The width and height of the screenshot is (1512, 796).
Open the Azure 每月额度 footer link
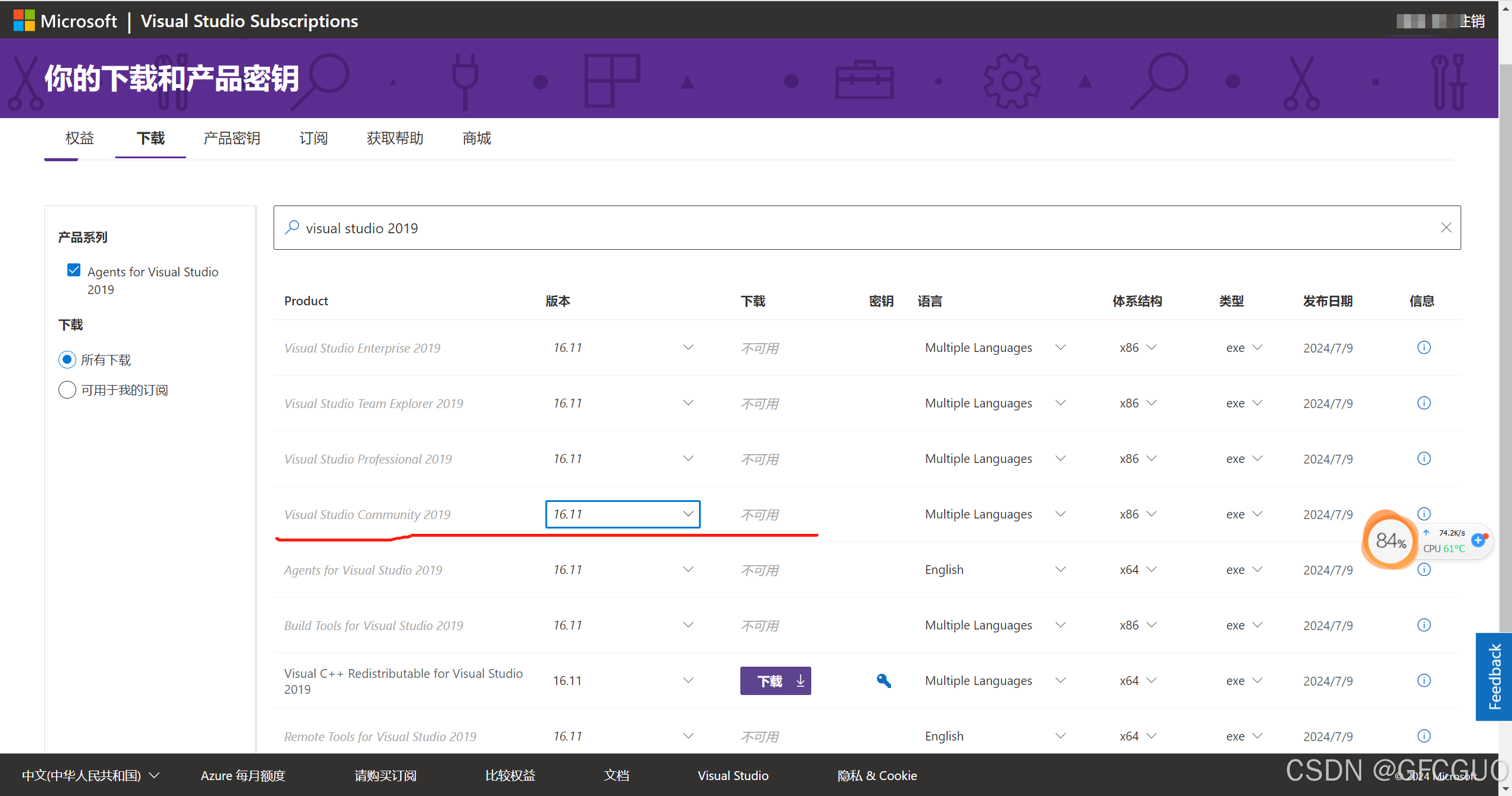pos(243,775)
